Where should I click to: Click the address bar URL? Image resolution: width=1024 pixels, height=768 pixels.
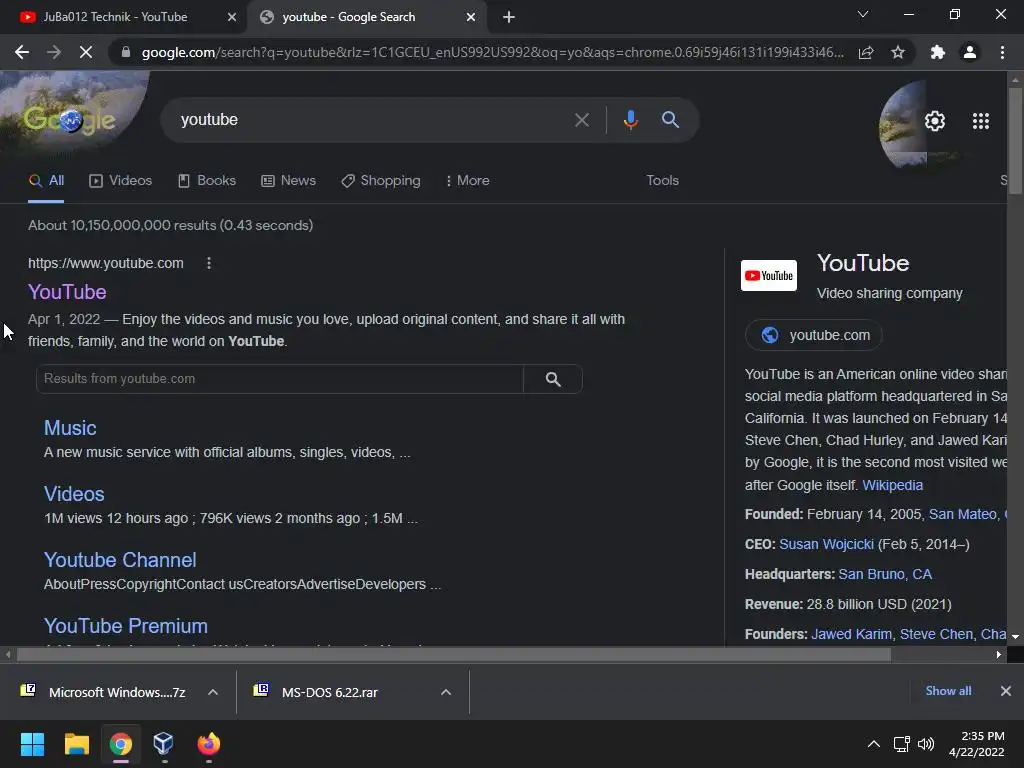(492, 52)
